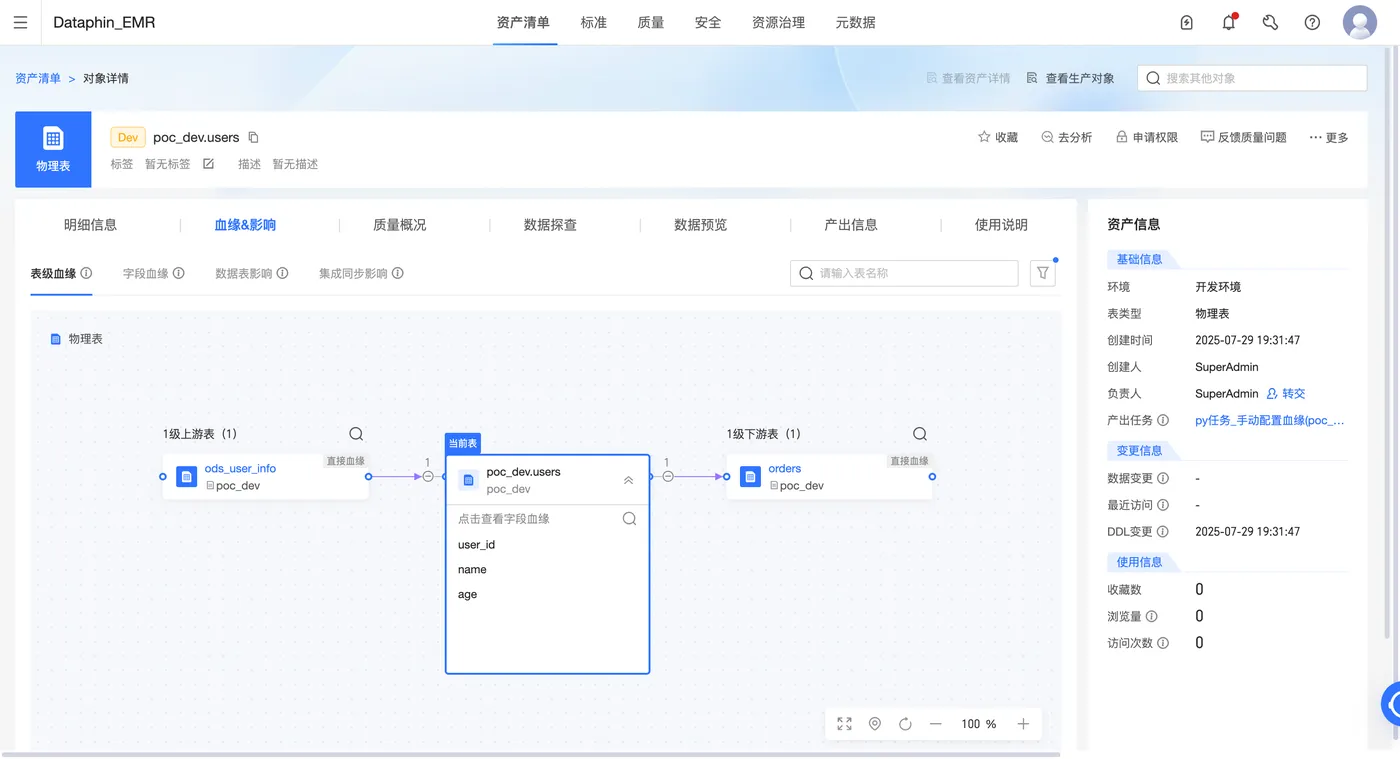
Task: Focus the 请输入表名称 search field
Action: pyautogui.click(x=904, y=273)
